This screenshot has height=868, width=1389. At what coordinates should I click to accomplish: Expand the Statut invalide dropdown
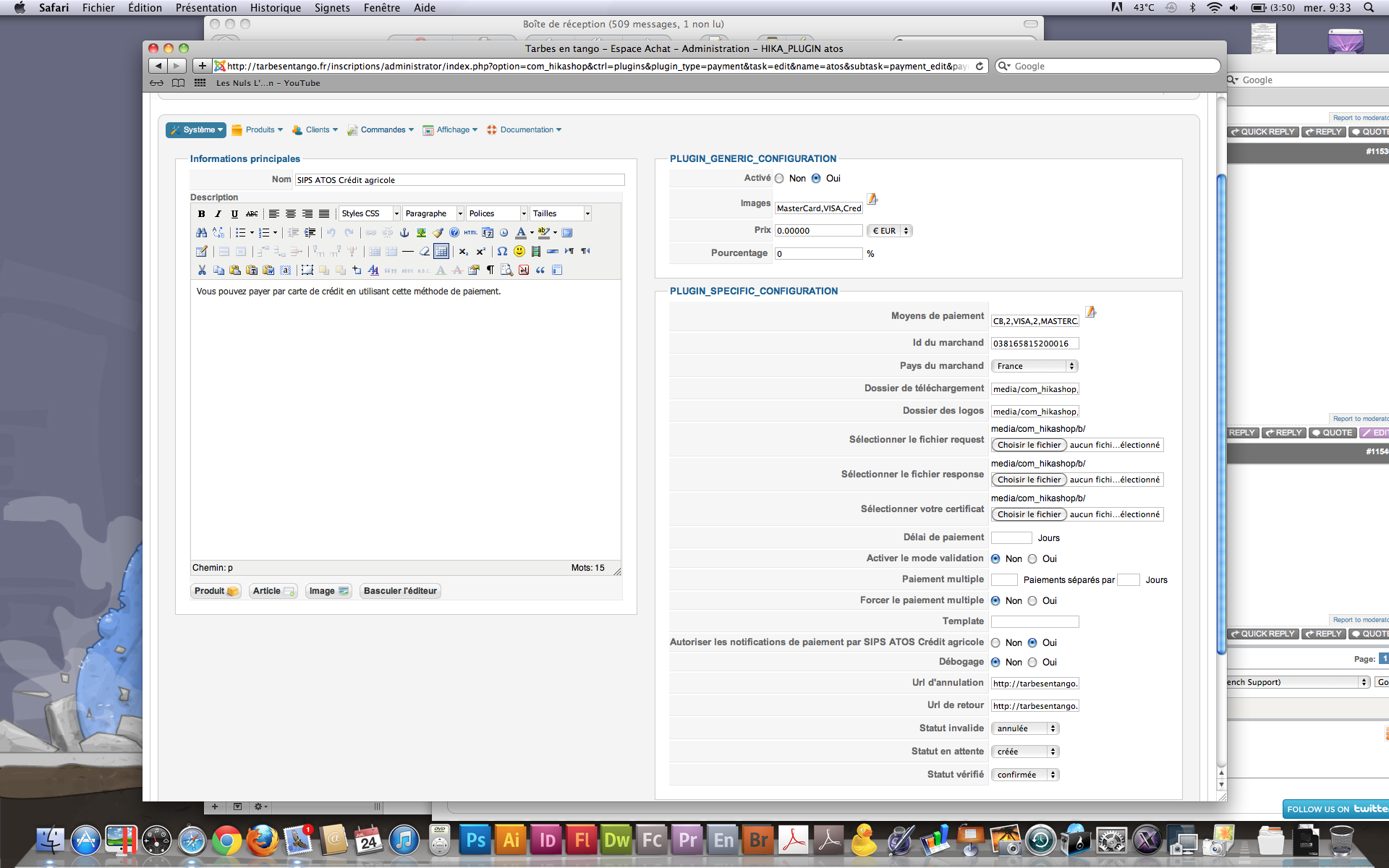click(x=1024, y=728)
